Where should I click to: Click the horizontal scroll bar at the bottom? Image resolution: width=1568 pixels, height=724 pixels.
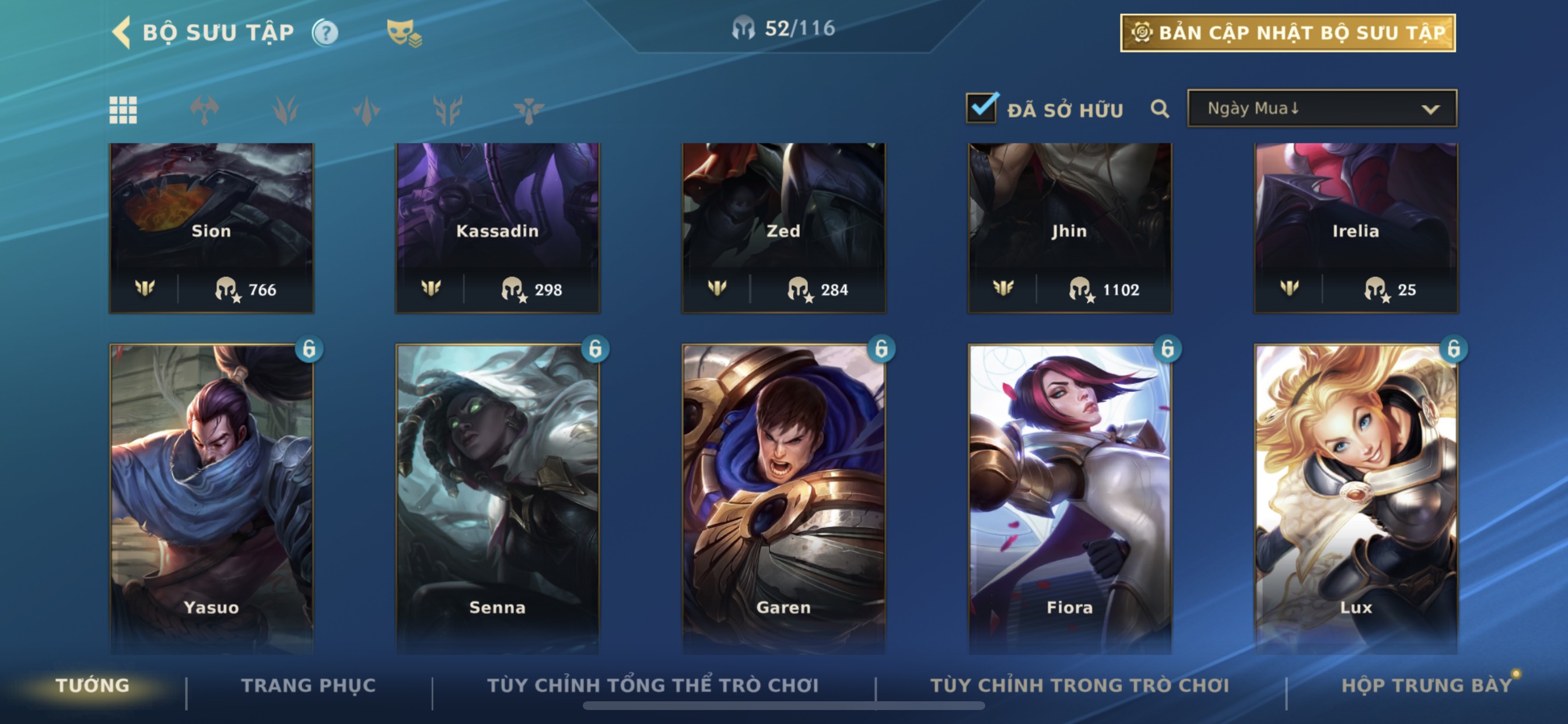coord(783,706)
